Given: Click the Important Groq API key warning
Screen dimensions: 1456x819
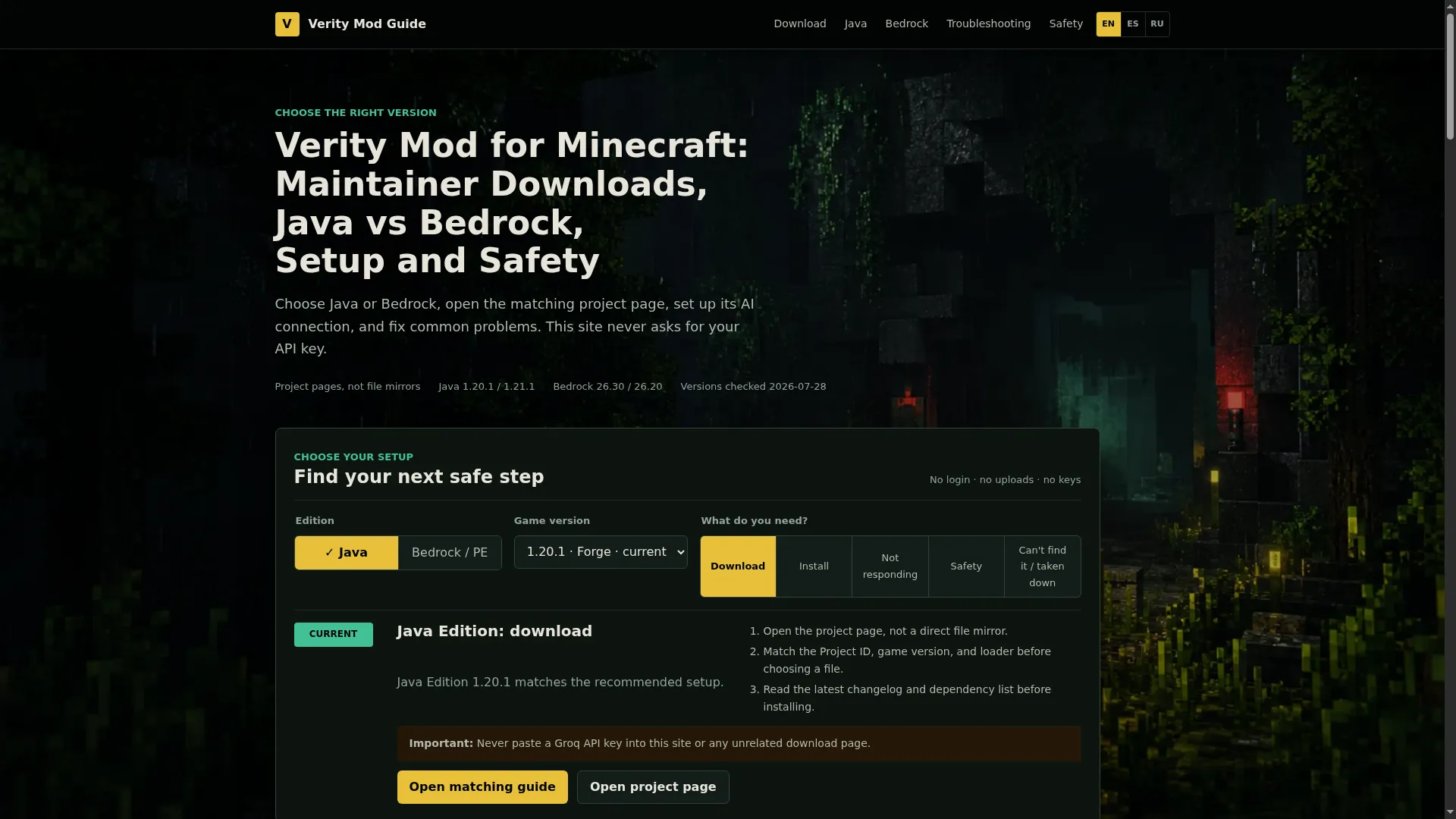Looking at the screenshot, I should point(739,744).
